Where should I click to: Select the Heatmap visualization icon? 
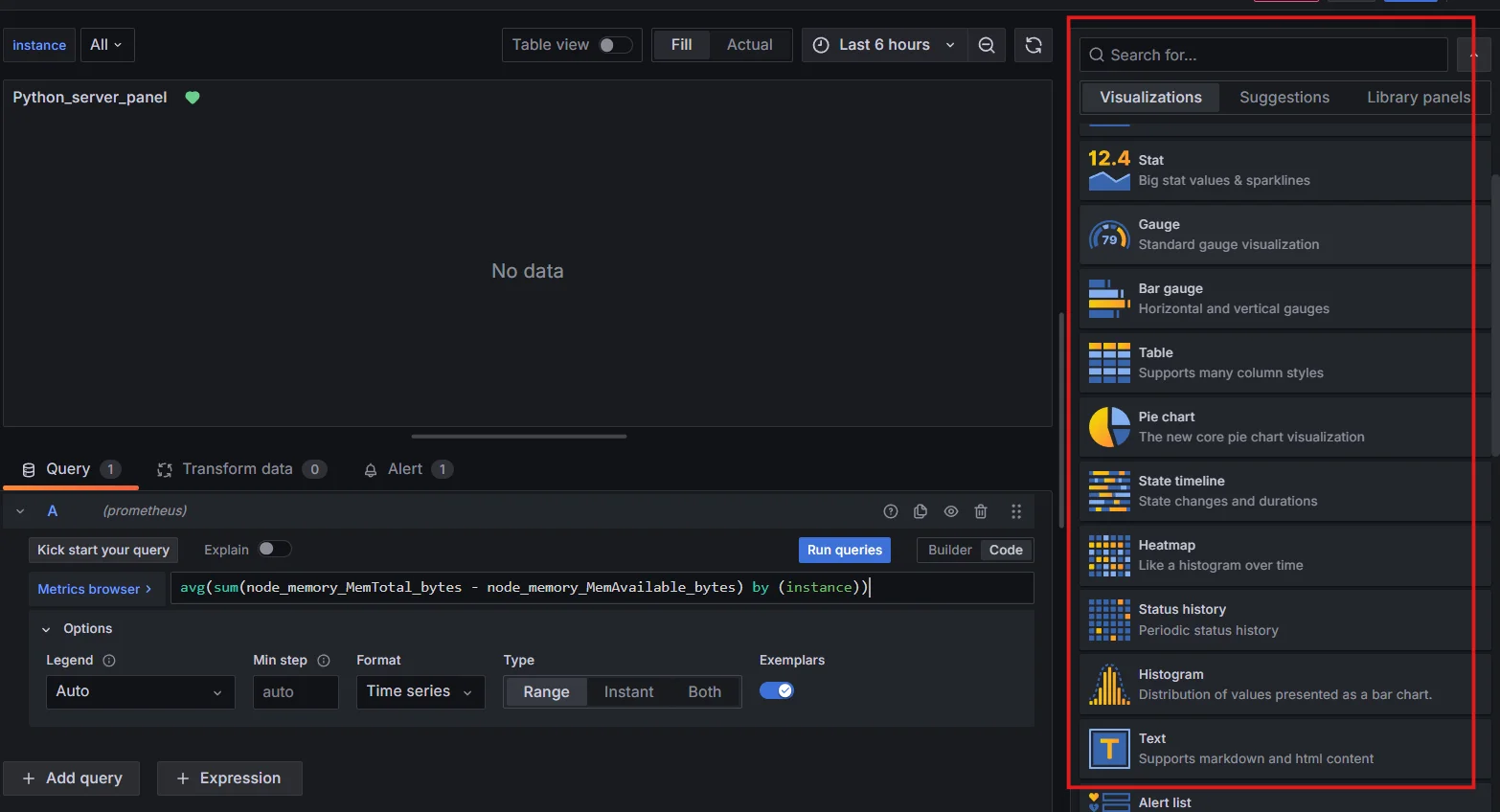(x=1109, y=555)
